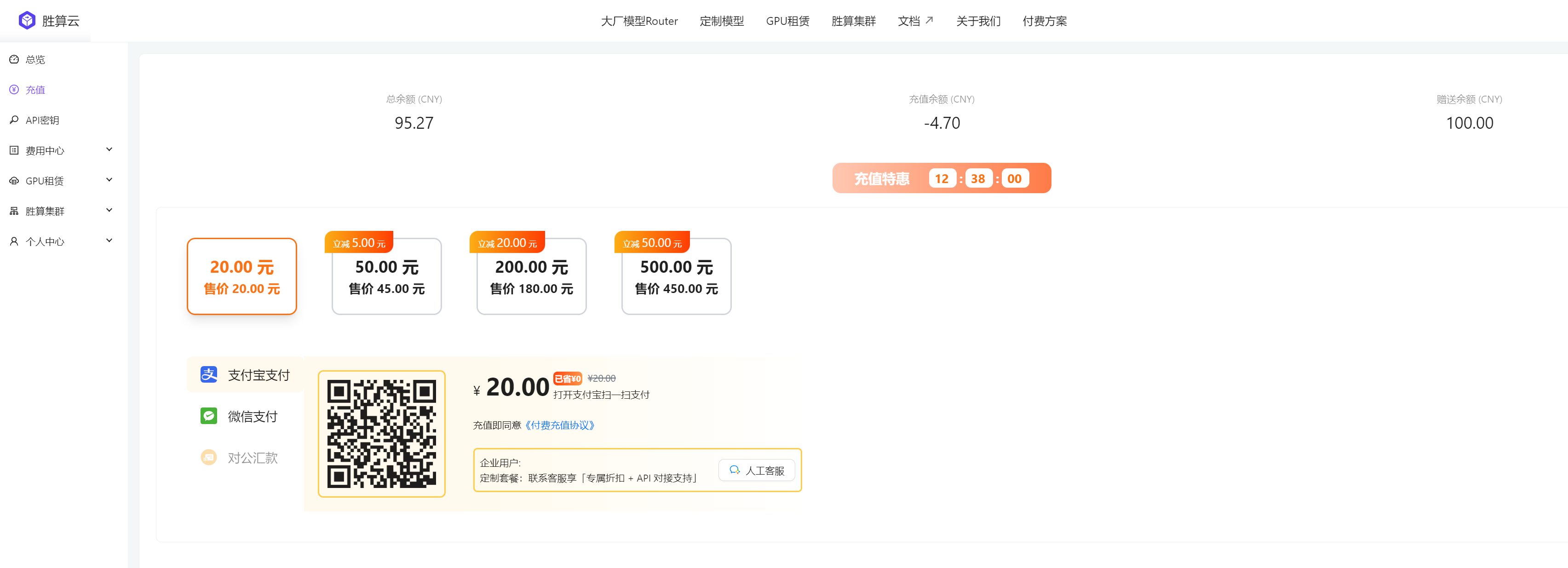Open GPU租赁 in top navigation
1568x568 pixels.
click(787, 21)
